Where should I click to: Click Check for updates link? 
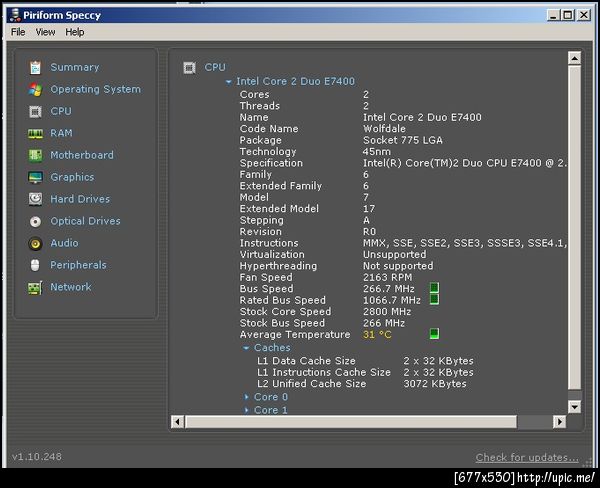[x=527, y=457]
